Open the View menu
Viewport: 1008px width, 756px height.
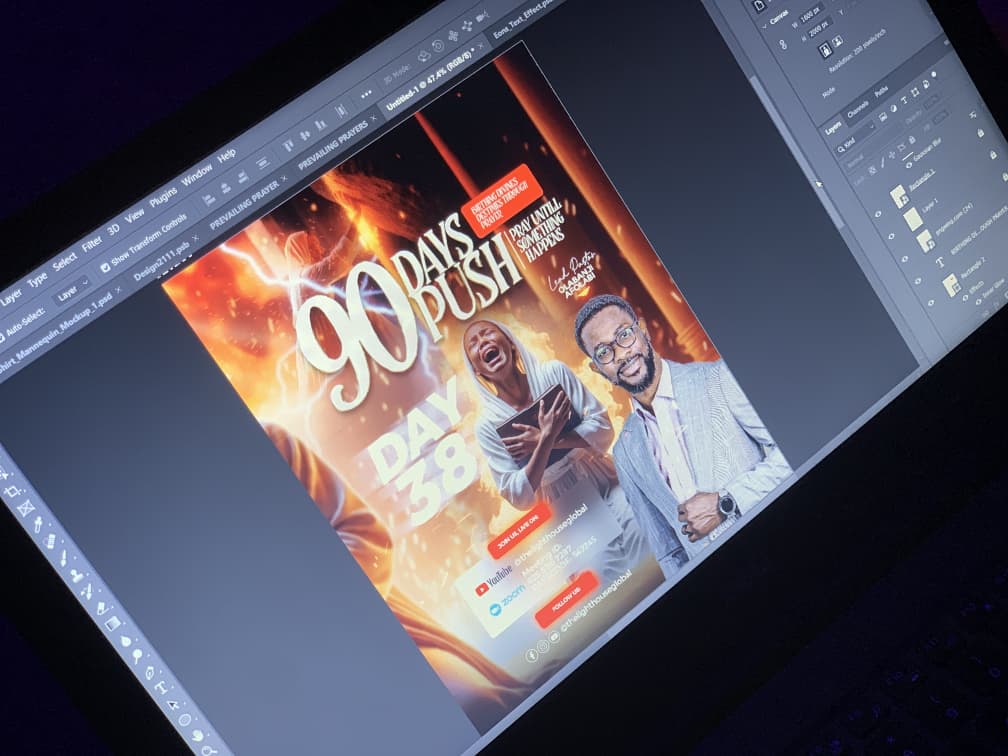click(x=134, y=215)
